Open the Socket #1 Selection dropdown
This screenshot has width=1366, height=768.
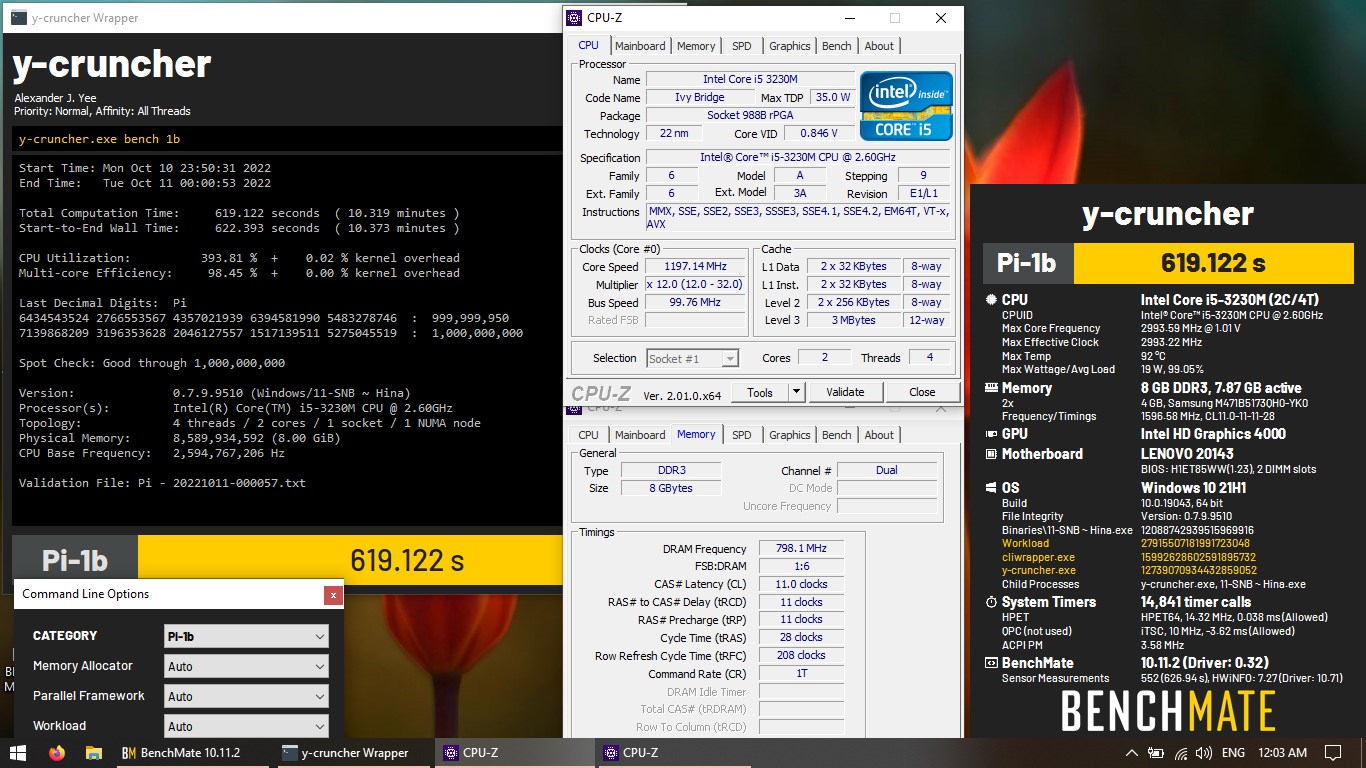692,358
